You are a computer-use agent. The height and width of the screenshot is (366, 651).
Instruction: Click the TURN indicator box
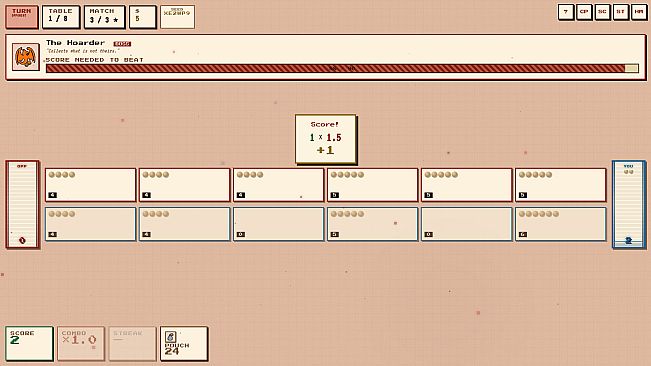coord(22,17)
